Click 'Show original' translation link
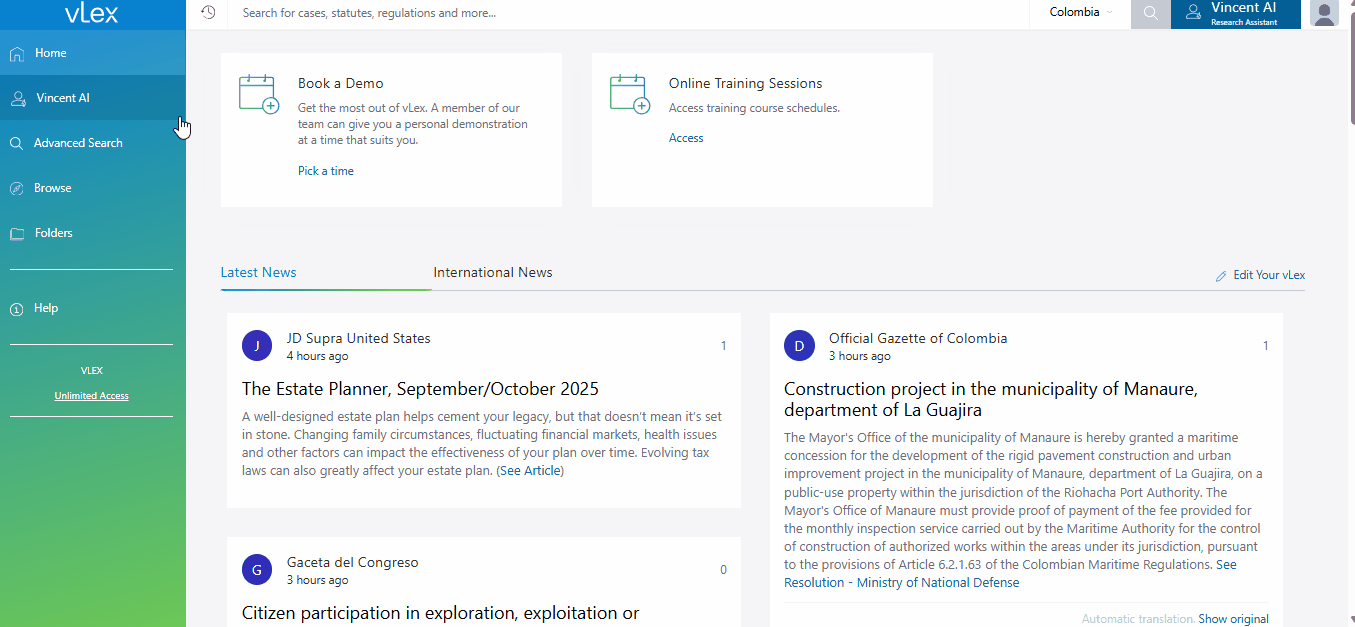This screenshot has height=627, width=1355. pyautogui.click(x=1233, y=619)
